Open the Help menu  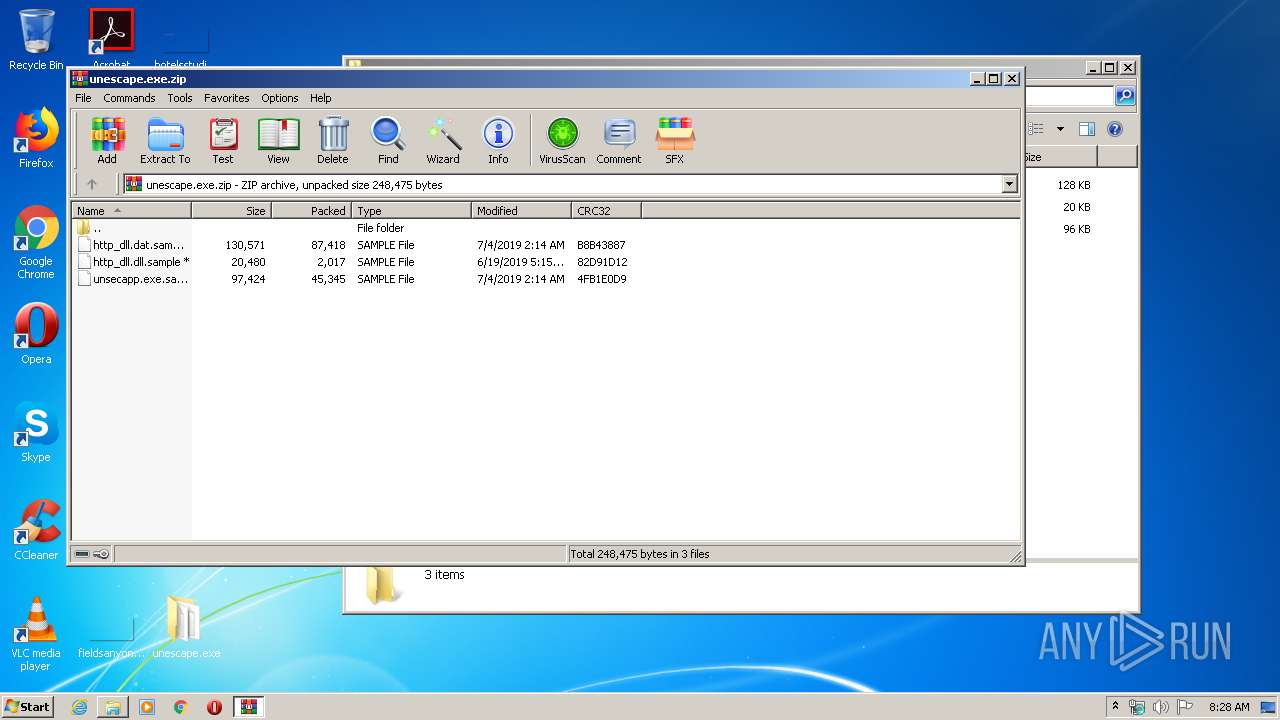pyautogui.click(x=320, y=98)
